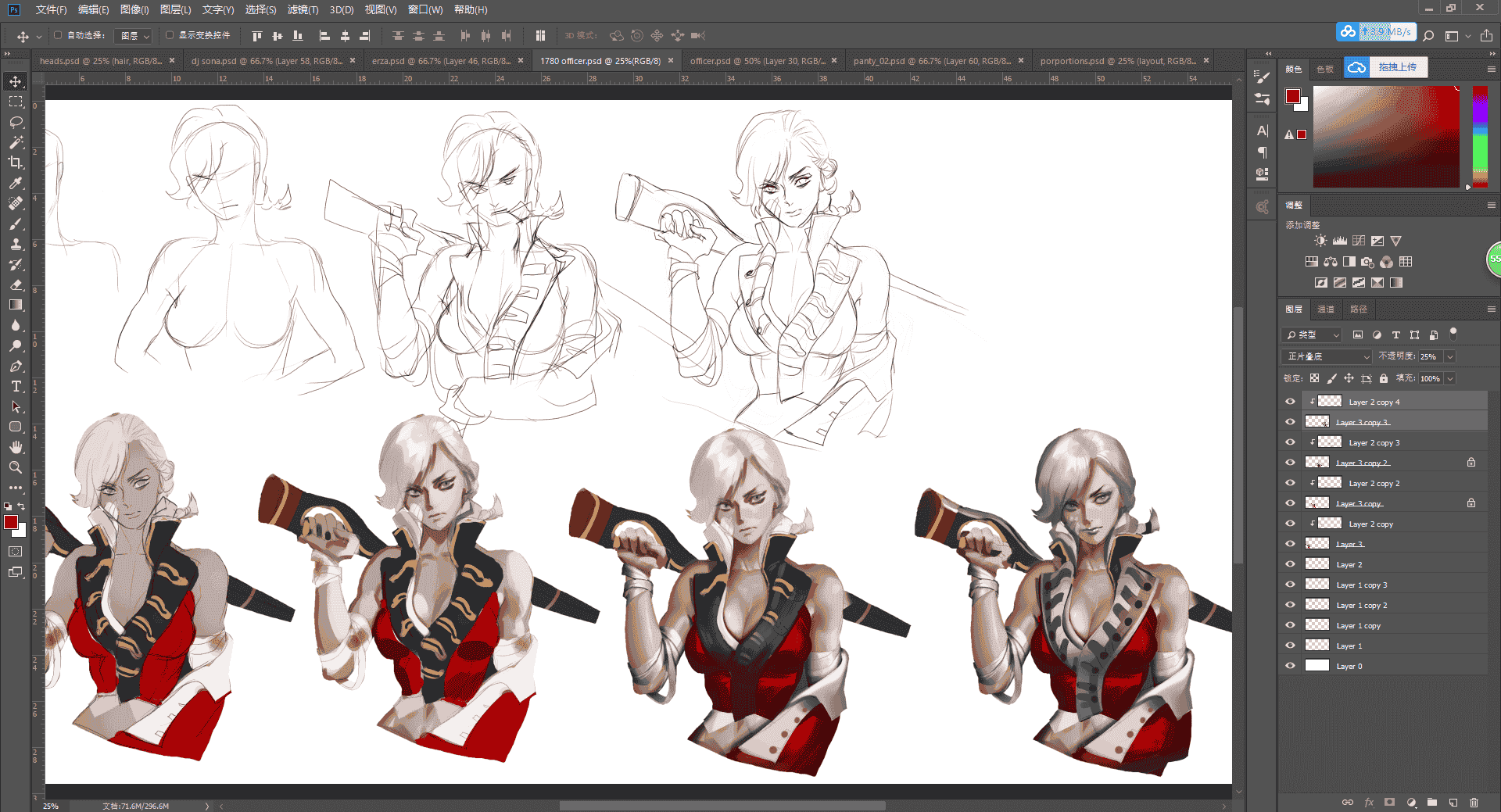Screen dimensions: 1501x812
Task: Create a new group folder icon
Action: (x=1431, y=802)
